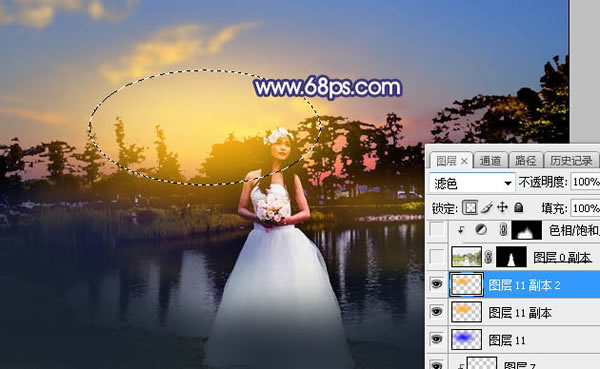The width and height of the screenshot is (600, 369).
Task: Click the lock all padlock icon
Action: click(518, 207)
